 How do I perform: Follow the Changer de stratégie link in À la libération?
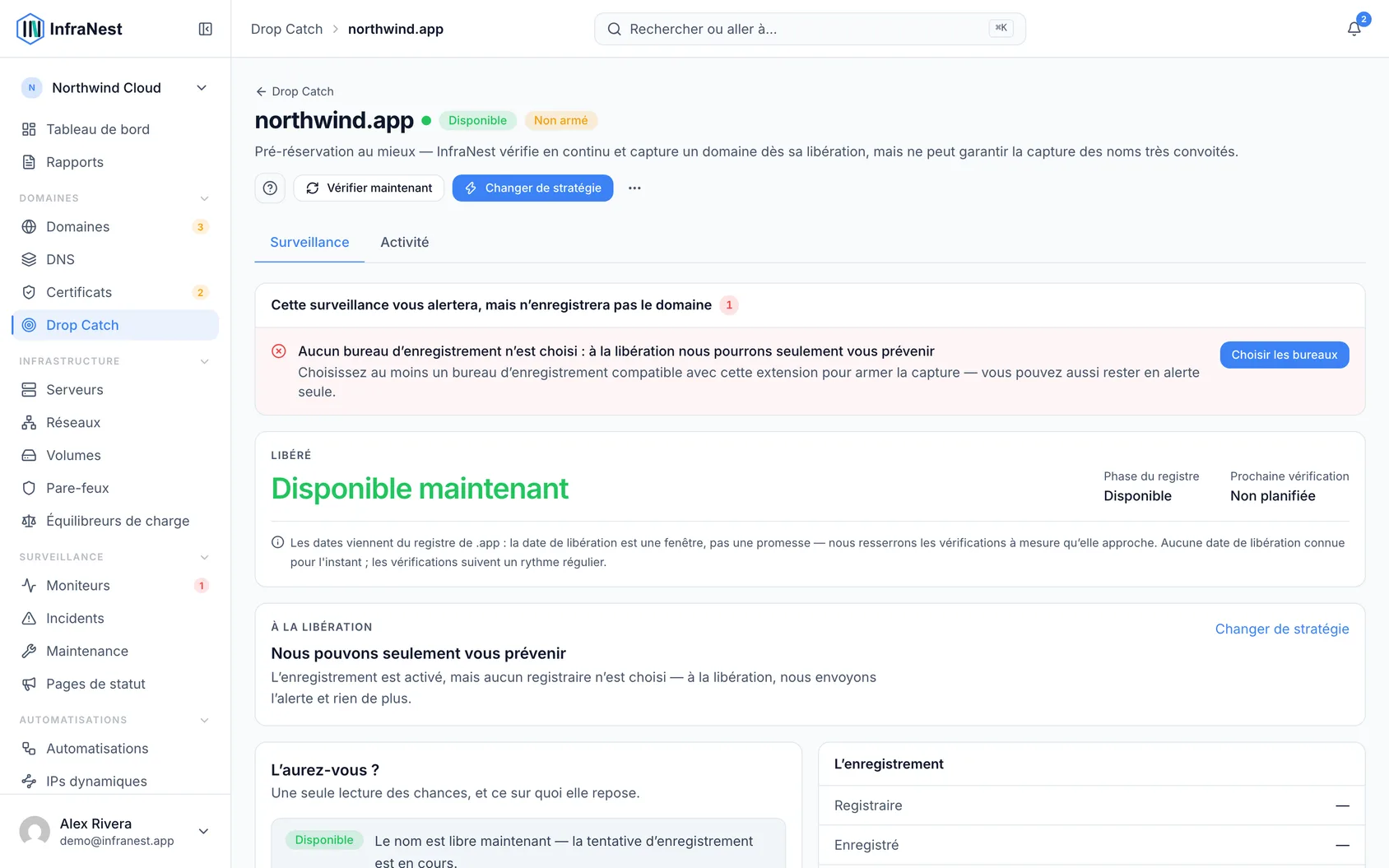(x=1282, y=629)
